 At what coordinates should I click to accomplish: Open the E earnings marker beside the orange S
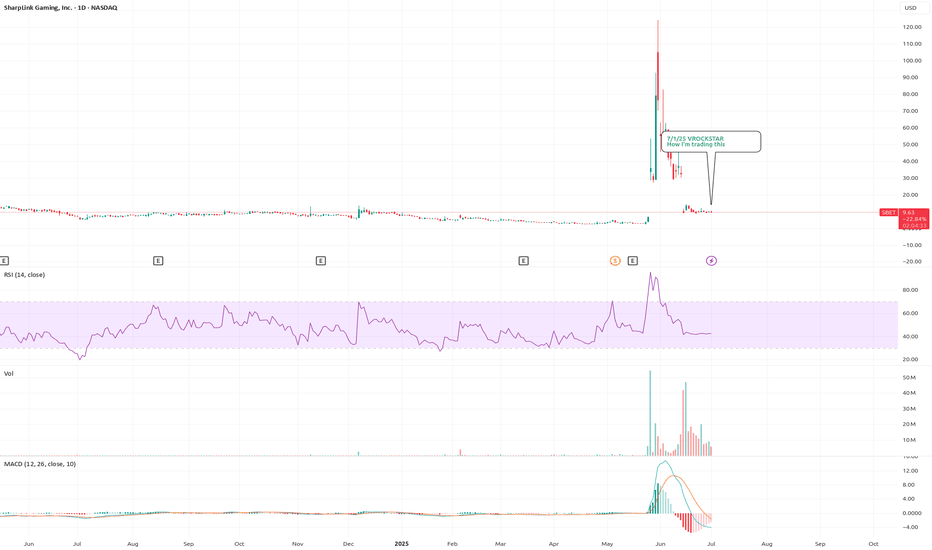click(633, 260)
